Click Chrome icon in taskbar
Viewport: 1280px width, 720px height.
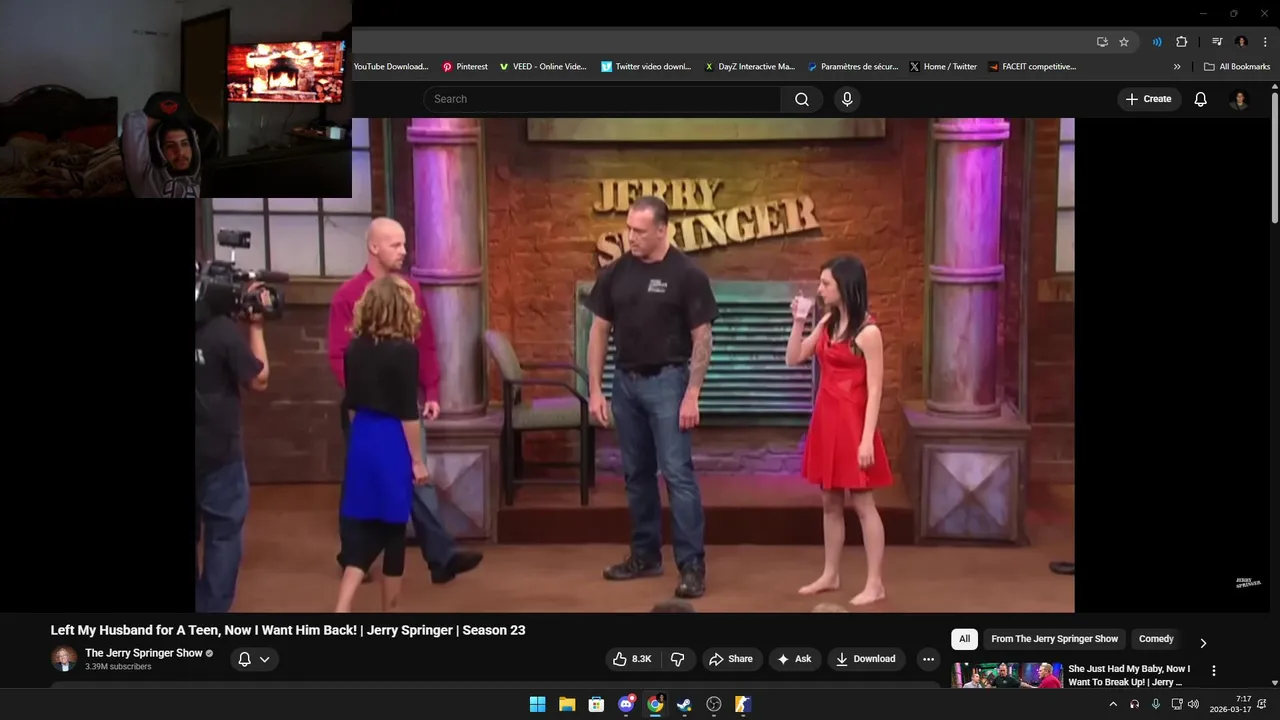(655, 704)
